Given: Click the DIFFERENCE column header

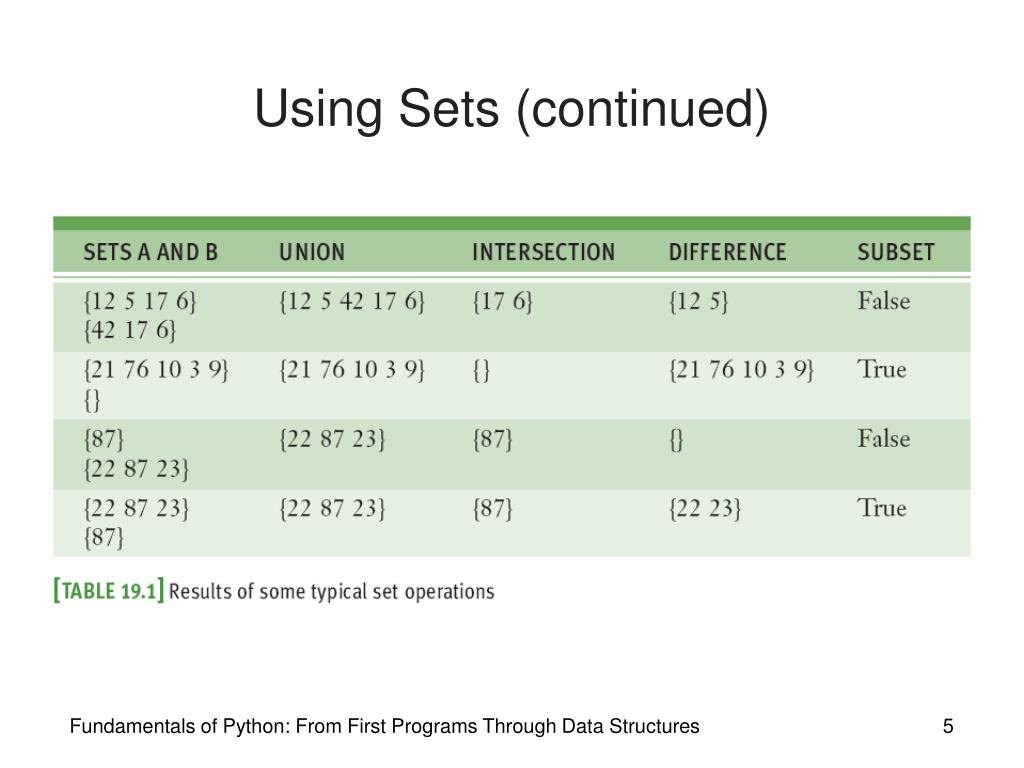Looking at the screenshot, I should click(x=727, y=252).
